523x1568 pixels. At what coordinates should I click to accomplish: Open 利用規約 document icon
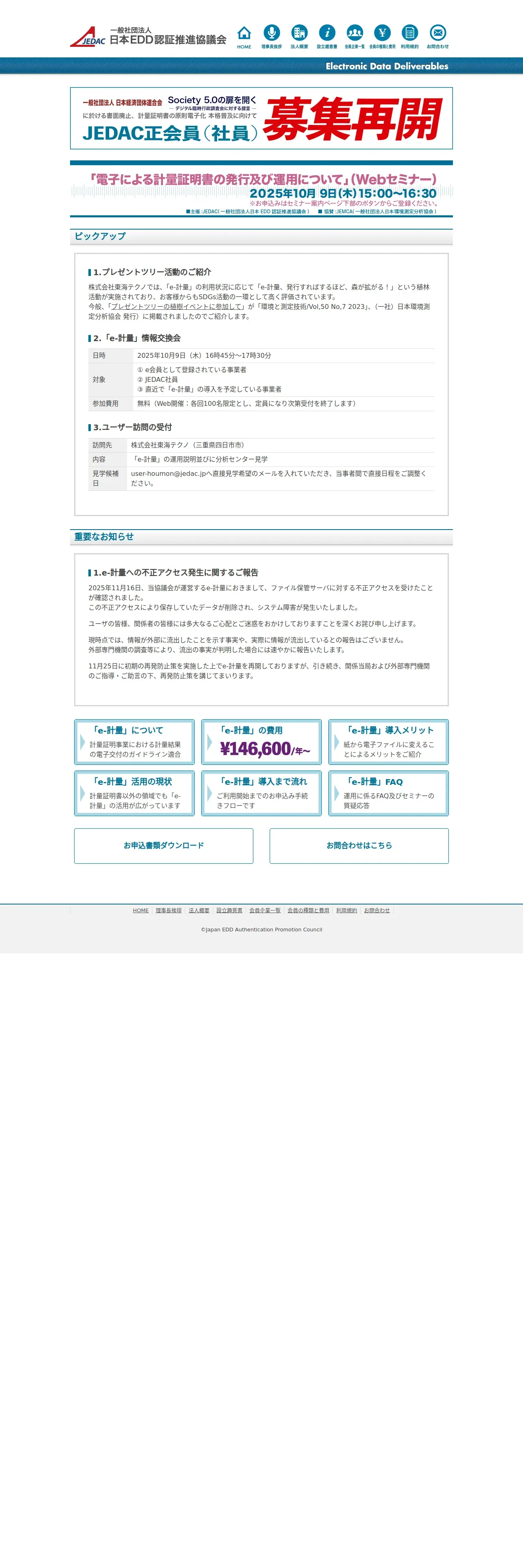(410, 37)
